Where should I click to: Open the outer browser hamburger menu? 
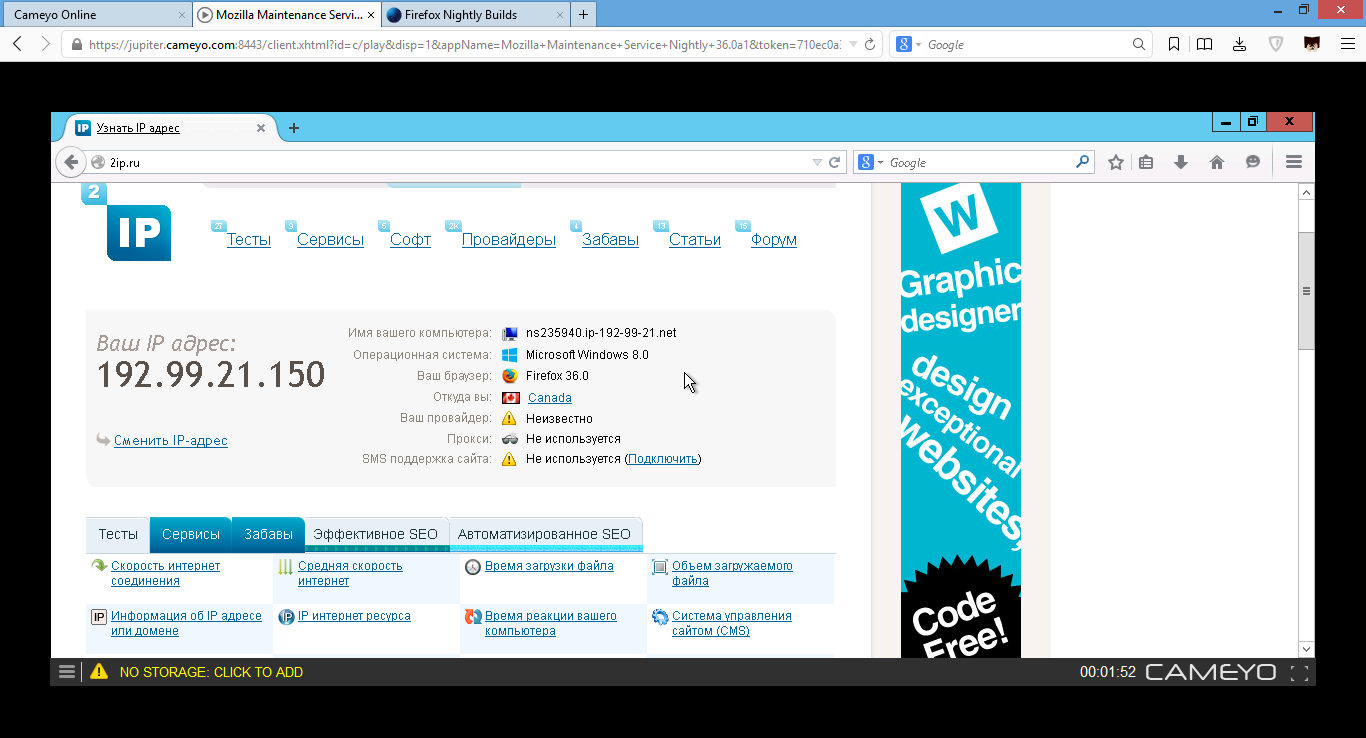[1347, 44]
